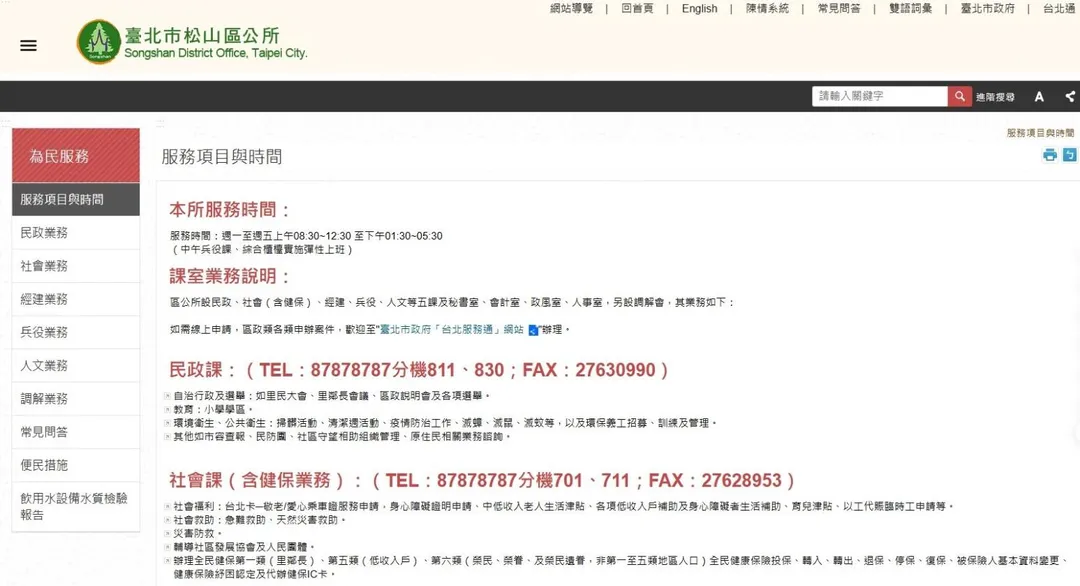This screenshot has height=586, width=1080.
Task: Open 常見問答 sidebar item
Action: click(x=76, y=432)
